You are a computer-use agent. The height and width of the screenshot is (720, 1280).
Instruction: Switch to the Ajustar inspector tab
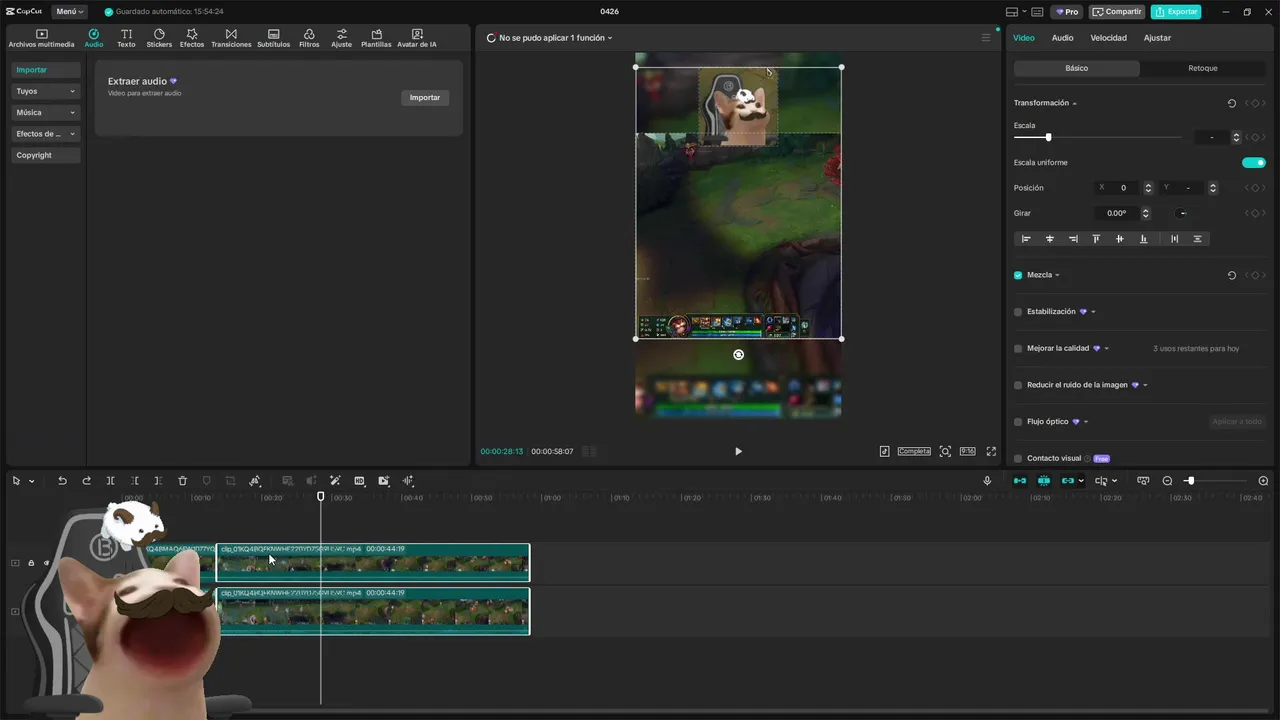(x=1157, y=38)
